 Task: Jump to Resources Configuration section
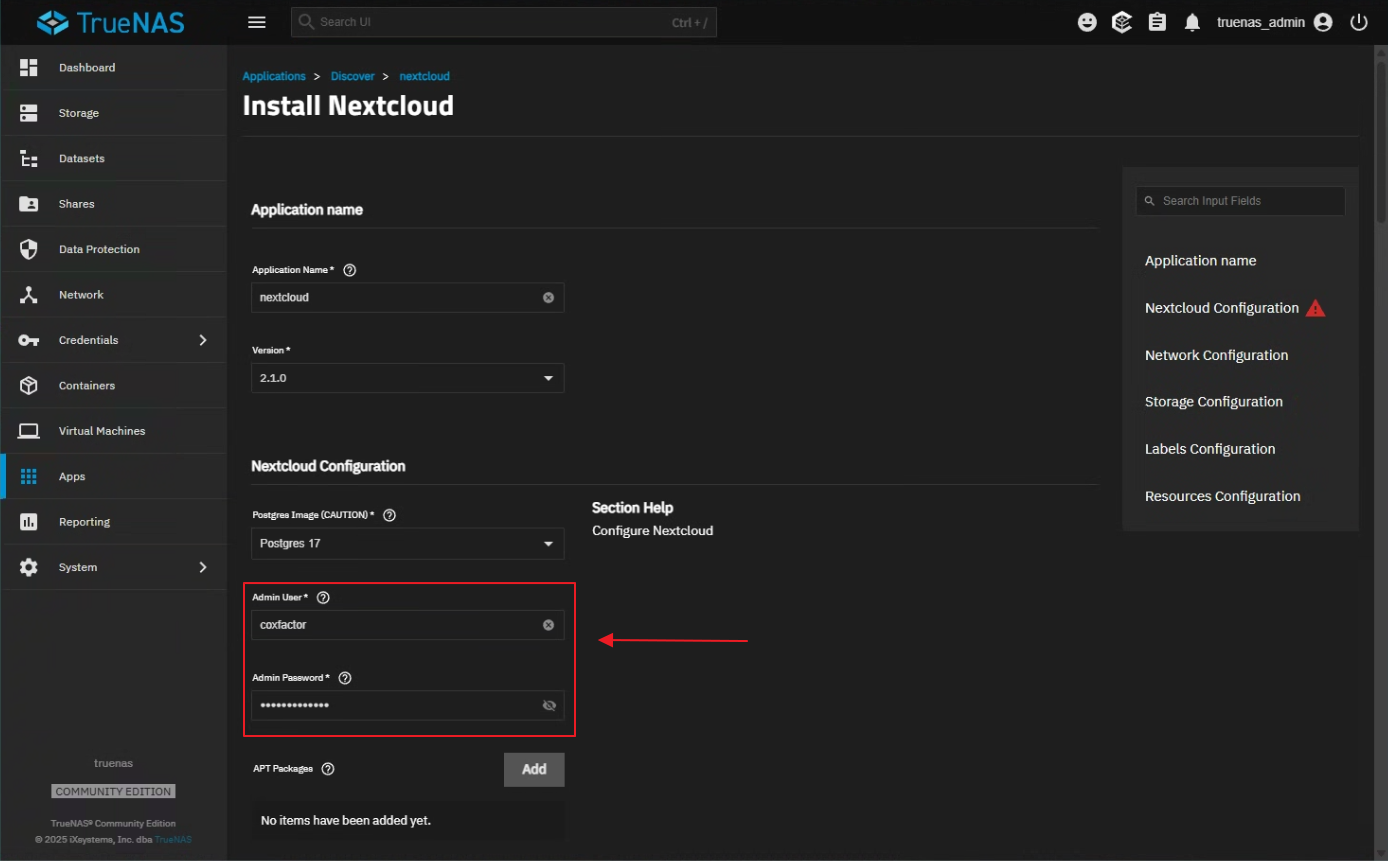click(1223, 496)
